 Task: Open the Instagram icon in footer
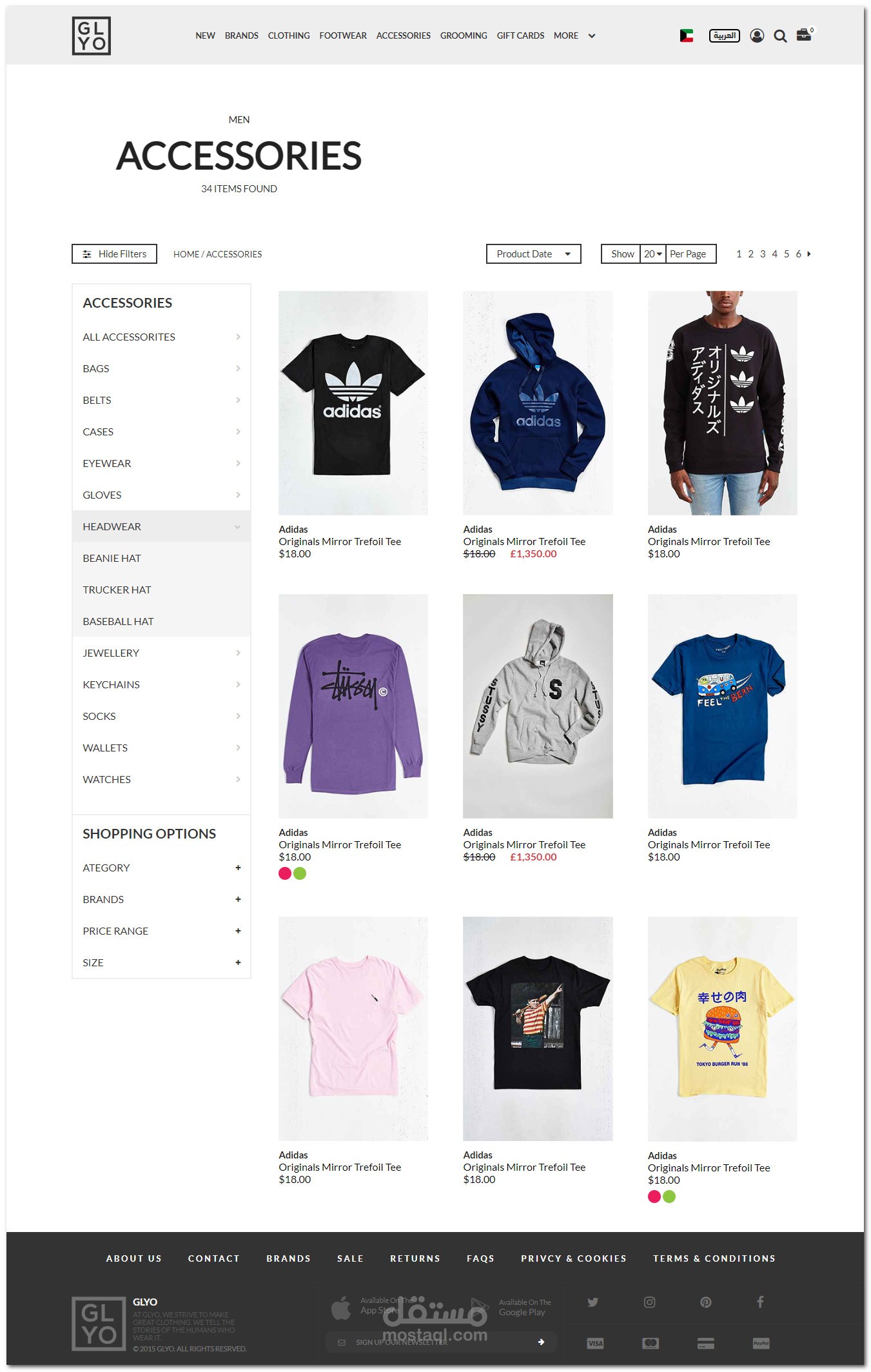[x=650, y=1302]
